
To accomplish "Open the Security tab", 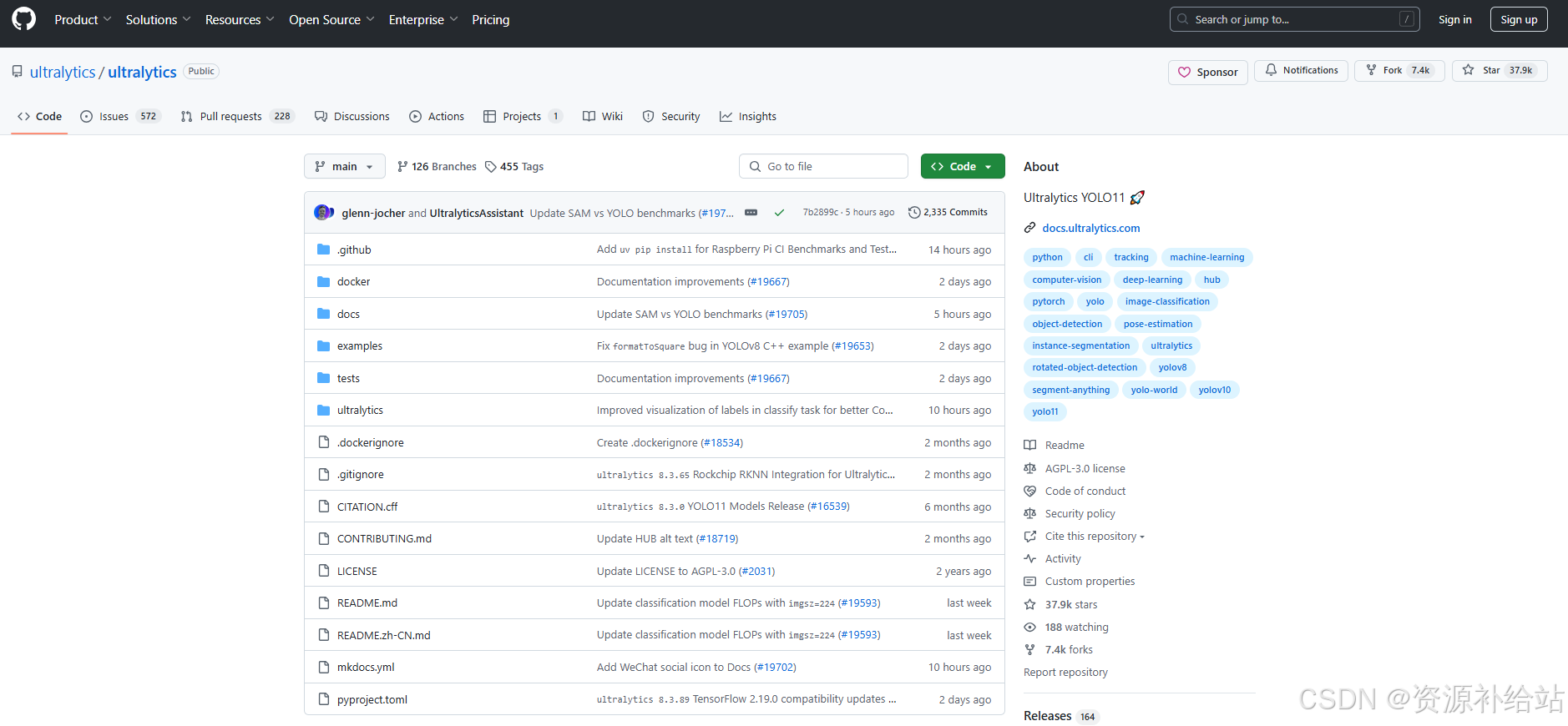I will click(671, 116).
